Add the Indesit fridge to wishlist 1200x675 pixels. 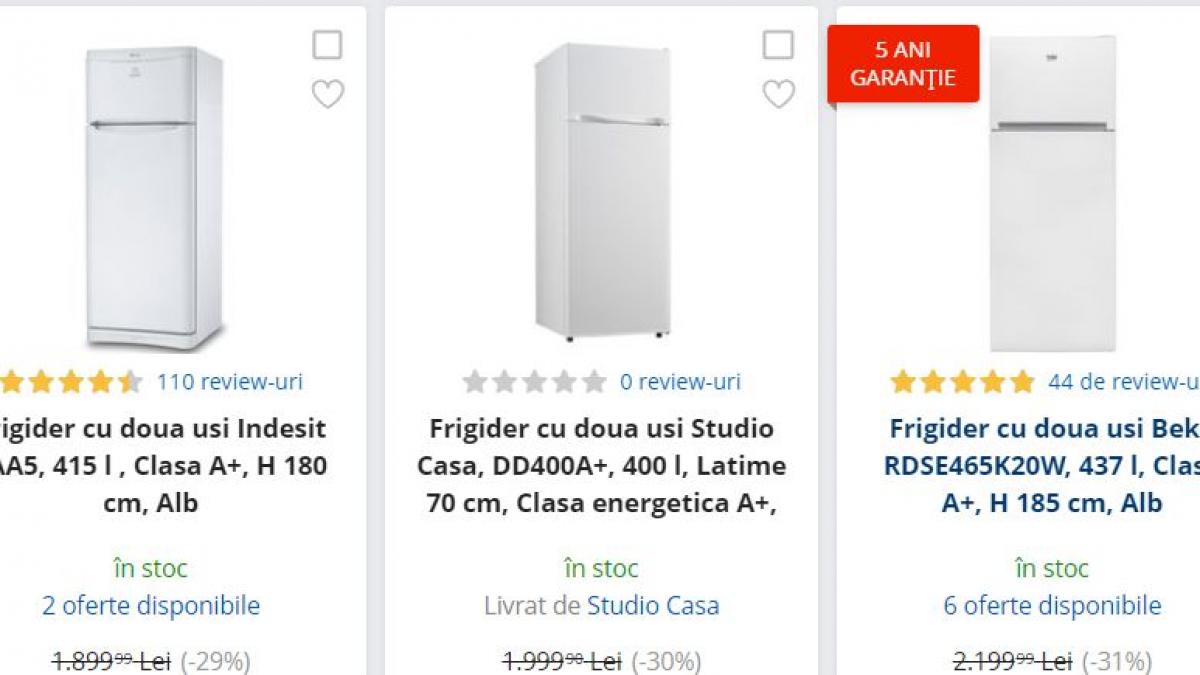coord(329,95)
